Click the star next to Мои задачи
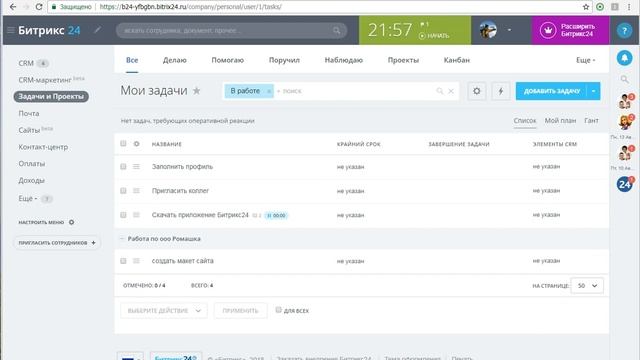 [x=196, y=91]
